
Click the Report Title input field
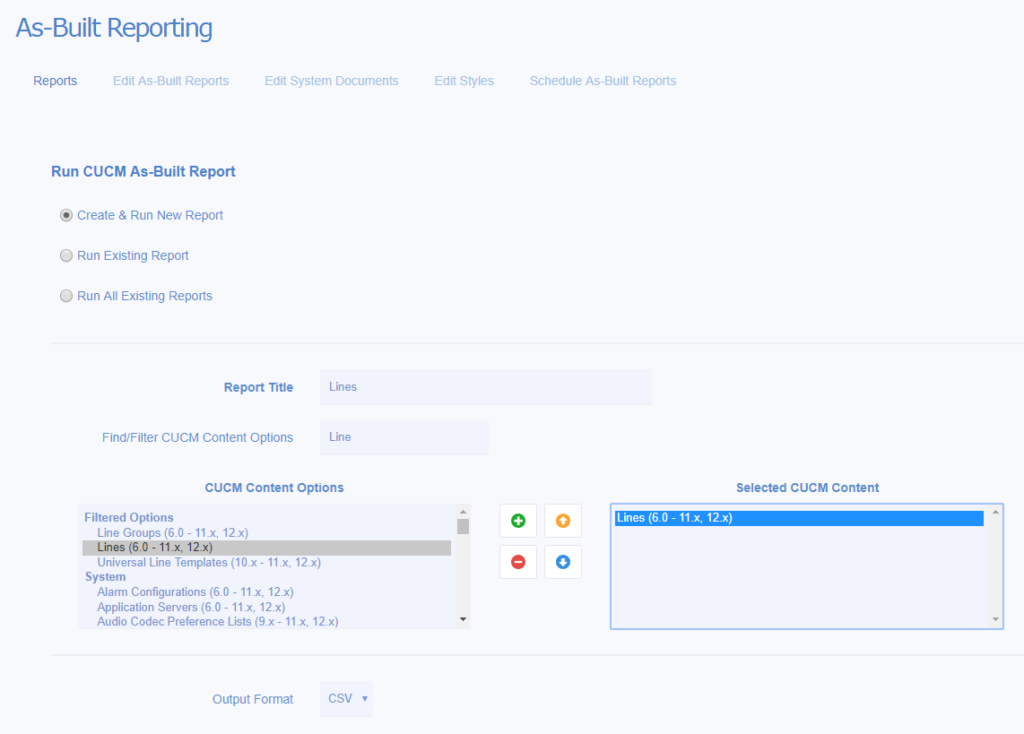[x=485, y=387]
